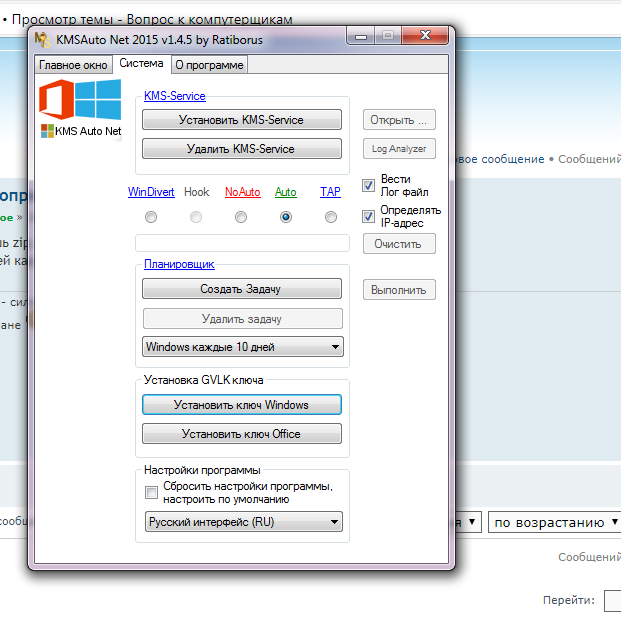Open the Log Analyzer
Viewport: 621px width, 622px height.
coord(399,149)
